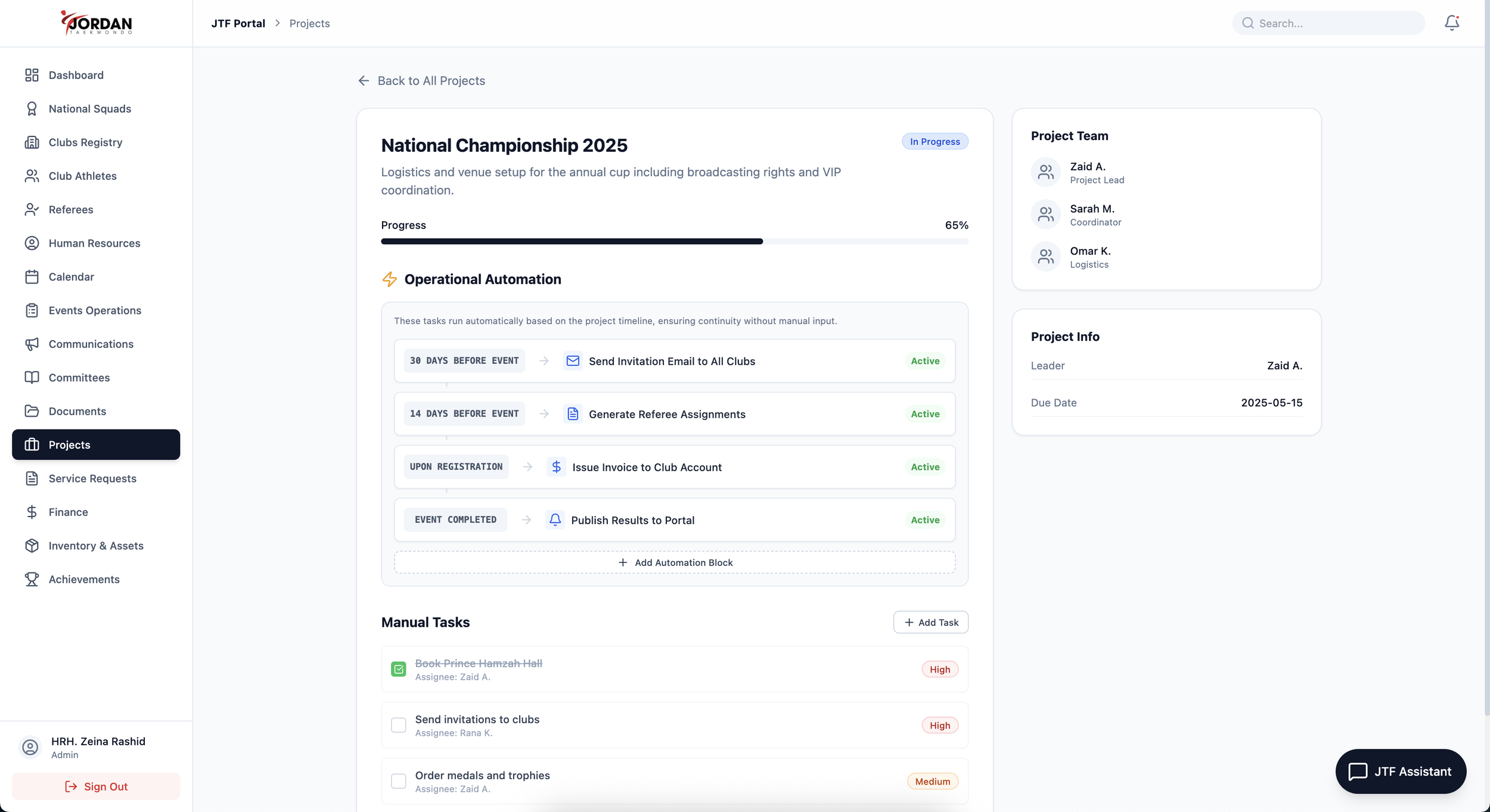This screenshot has height=812, width=1490.
Task: Open Inventory & Assets sidebar item
Action: pos(96,546)
